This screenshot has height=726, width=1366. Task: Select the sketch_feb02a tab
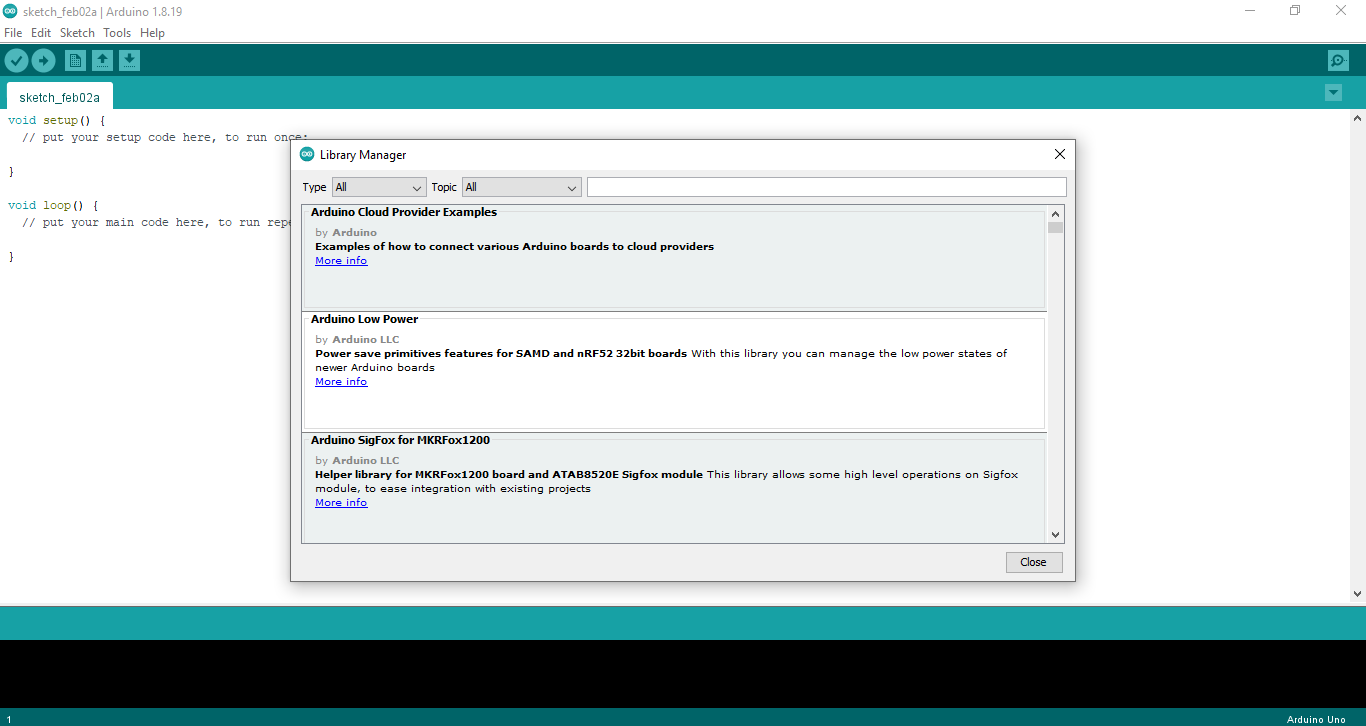[x=60, y=97]
